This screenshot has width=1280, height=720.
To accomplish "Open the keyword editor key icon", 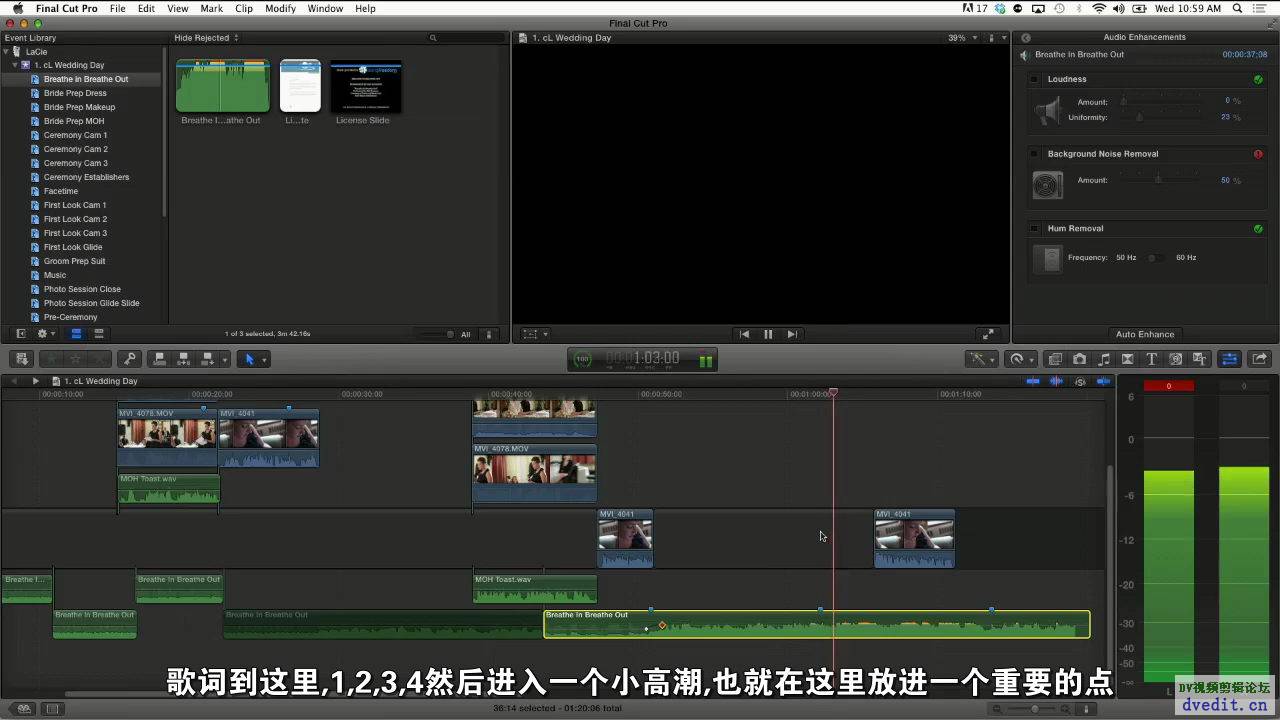I will [129, 359].
